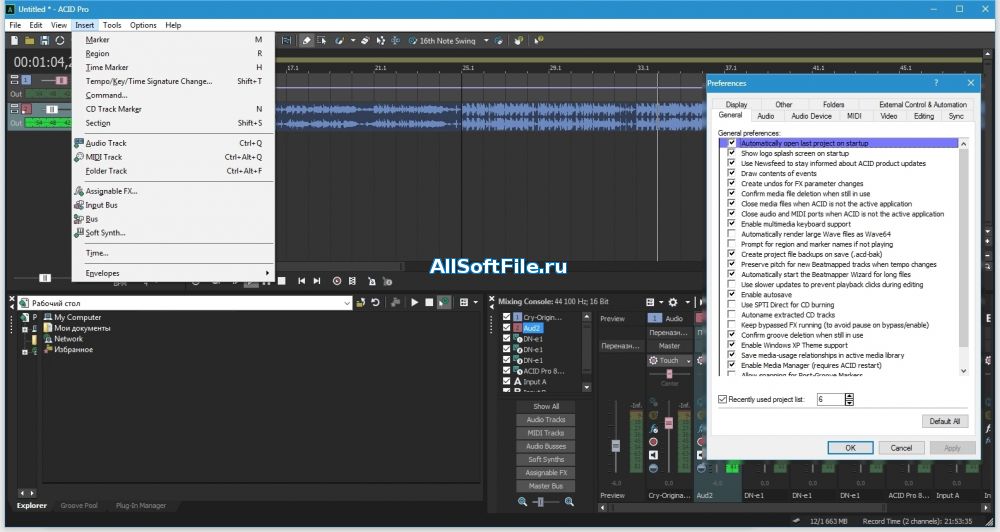Select the Selection tool next to Draw

tap(322, 40)
